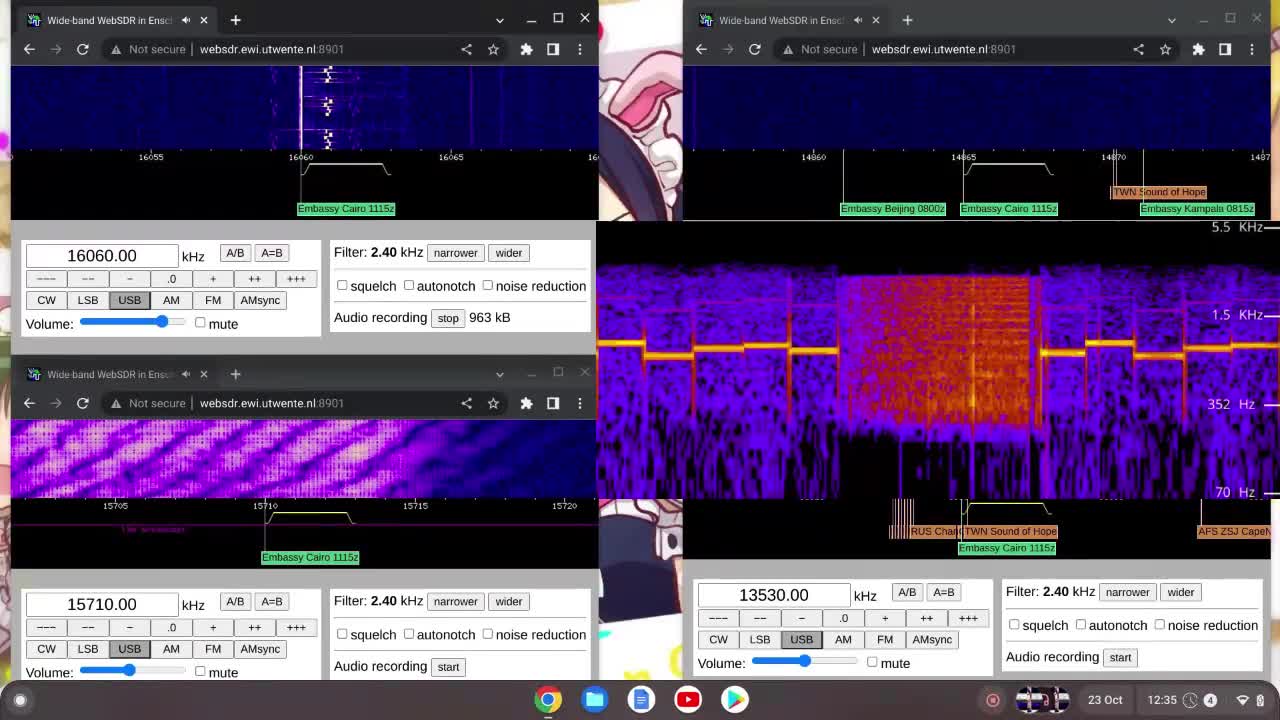Toggle the side panel in the 16060 kHz window

coord(553,49)
